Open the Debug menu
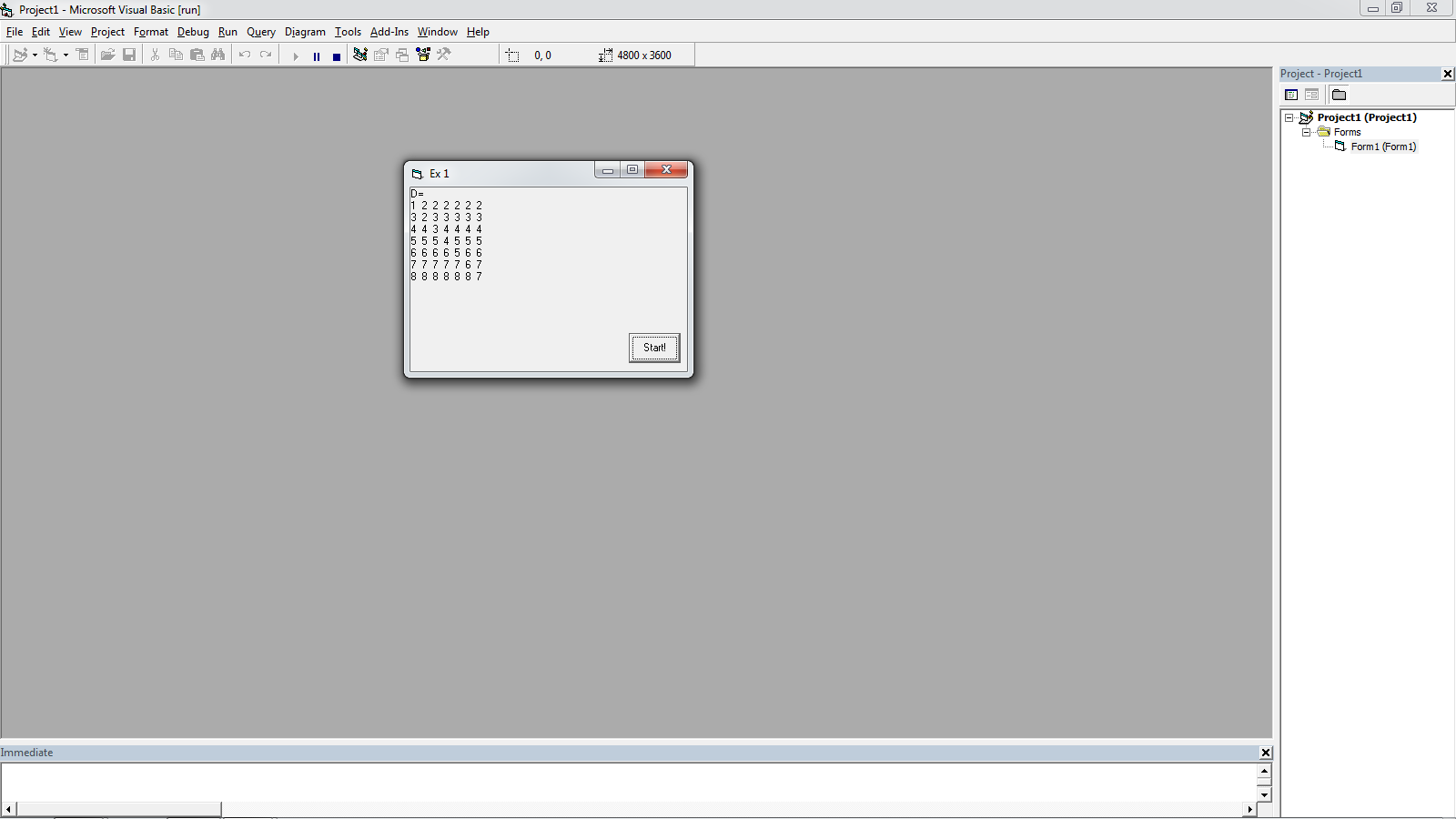Screen dimensions: 1456x819 tap(193, 32)
